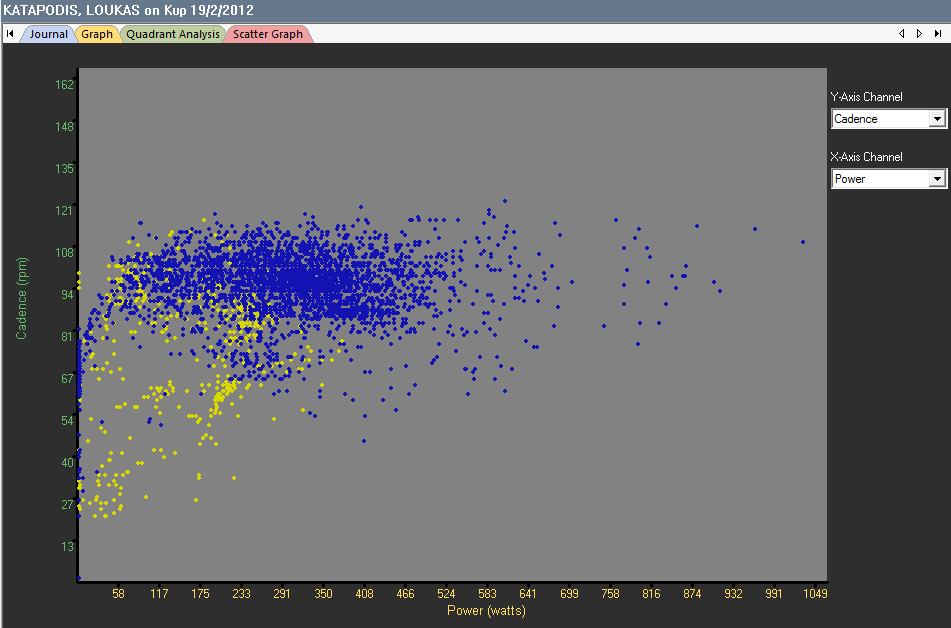Expand the Y-Axis Channel dropdown arrow
951x628 pixels.
(937, 119)
